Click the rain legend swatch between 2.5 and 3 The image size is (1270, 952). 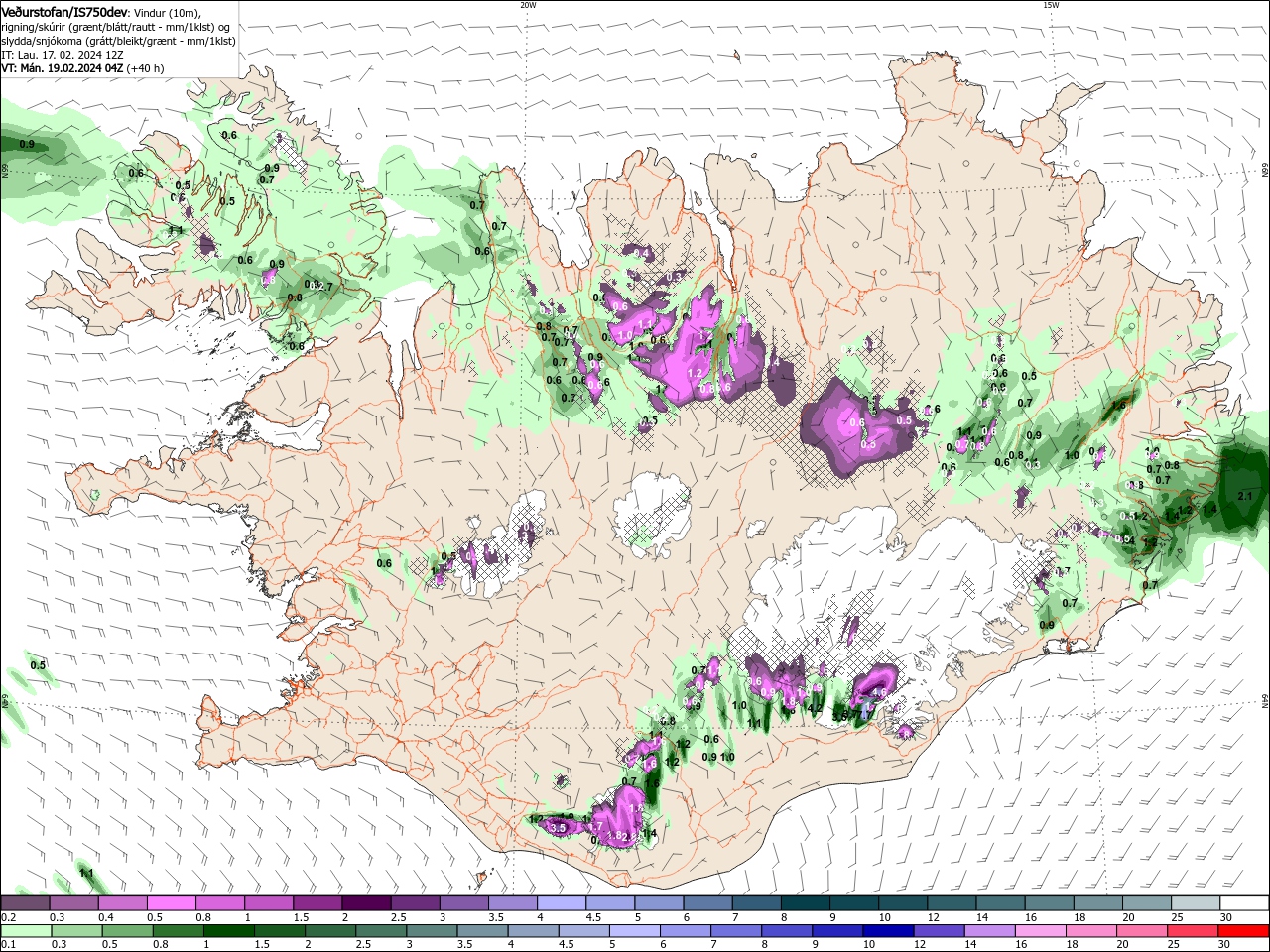point(382,931)
